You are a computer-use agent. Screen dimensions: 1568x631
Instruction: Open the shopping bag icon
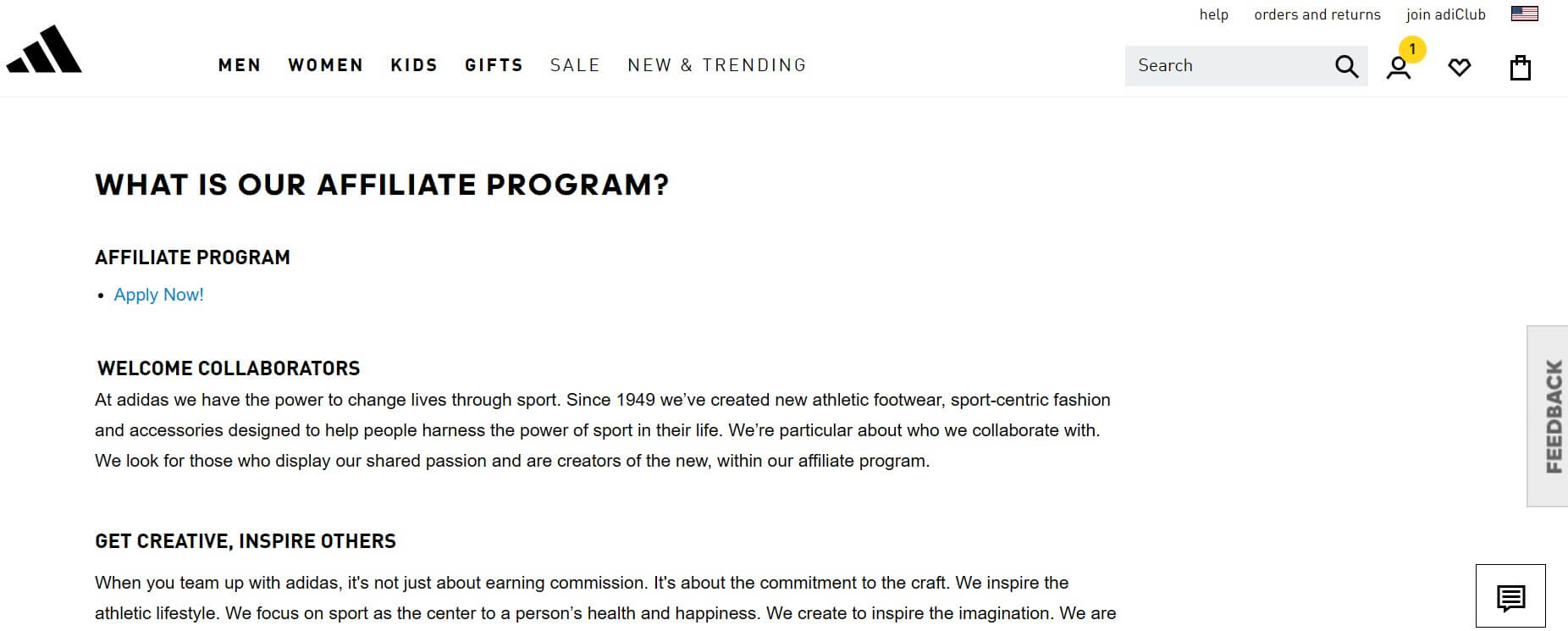(x=1520, y=67)
